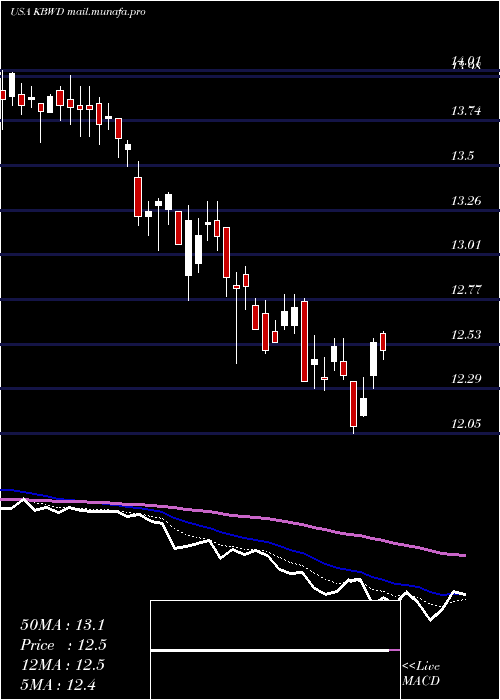Click the 'USA KBWD mail.munafa.pro' title text
Image resolution: width=500 pixels, height=700 pixels.
pos(78,12)
